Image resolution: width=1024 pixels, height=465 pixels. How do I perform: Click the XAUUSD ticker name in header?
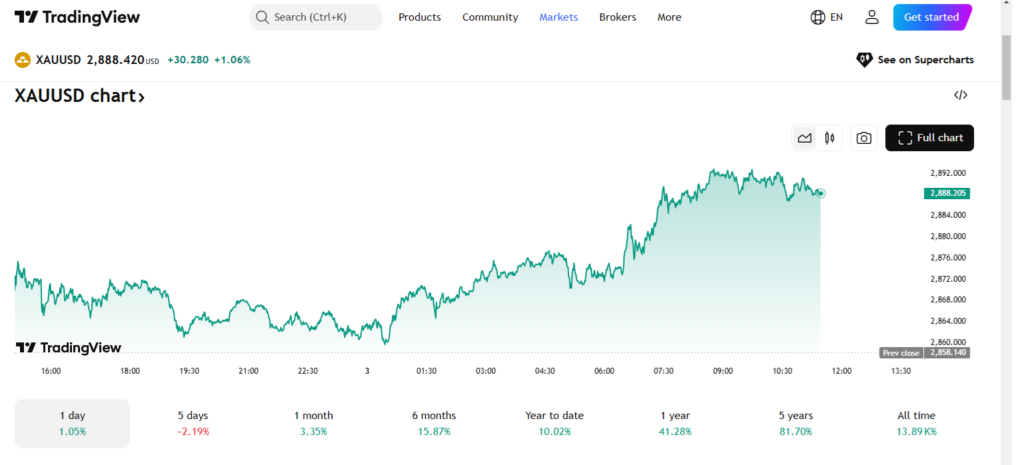59,60
